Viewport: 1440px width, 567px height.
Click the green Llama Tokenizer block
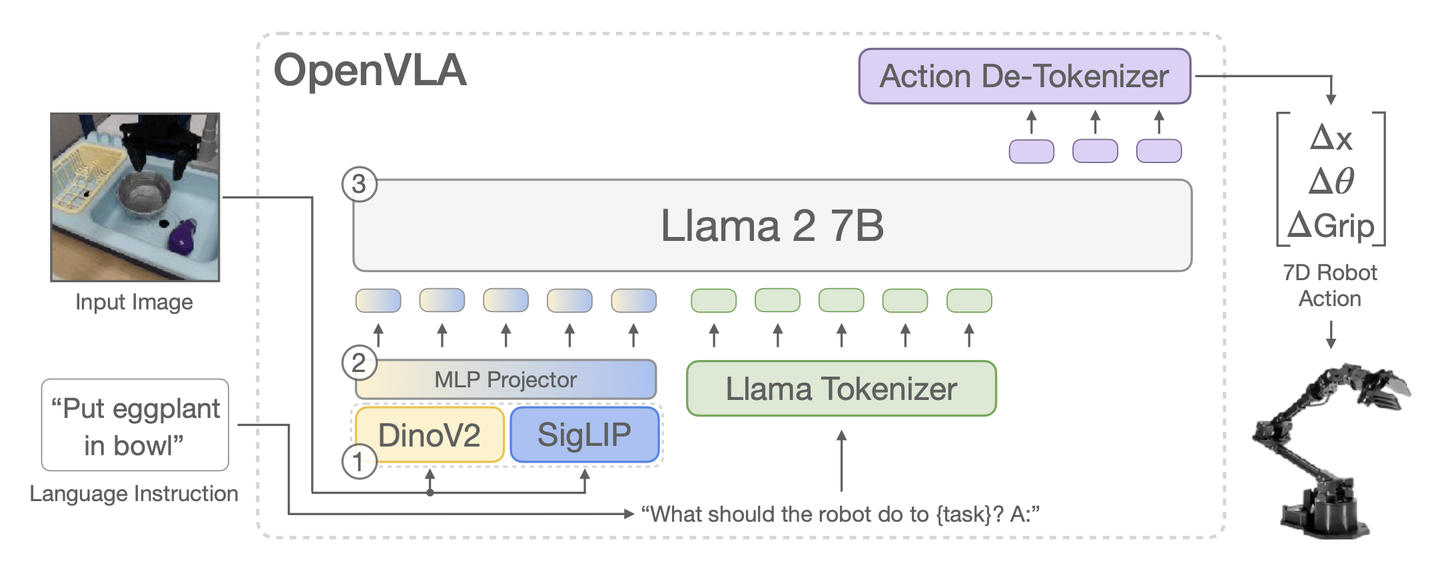point(841,388)
